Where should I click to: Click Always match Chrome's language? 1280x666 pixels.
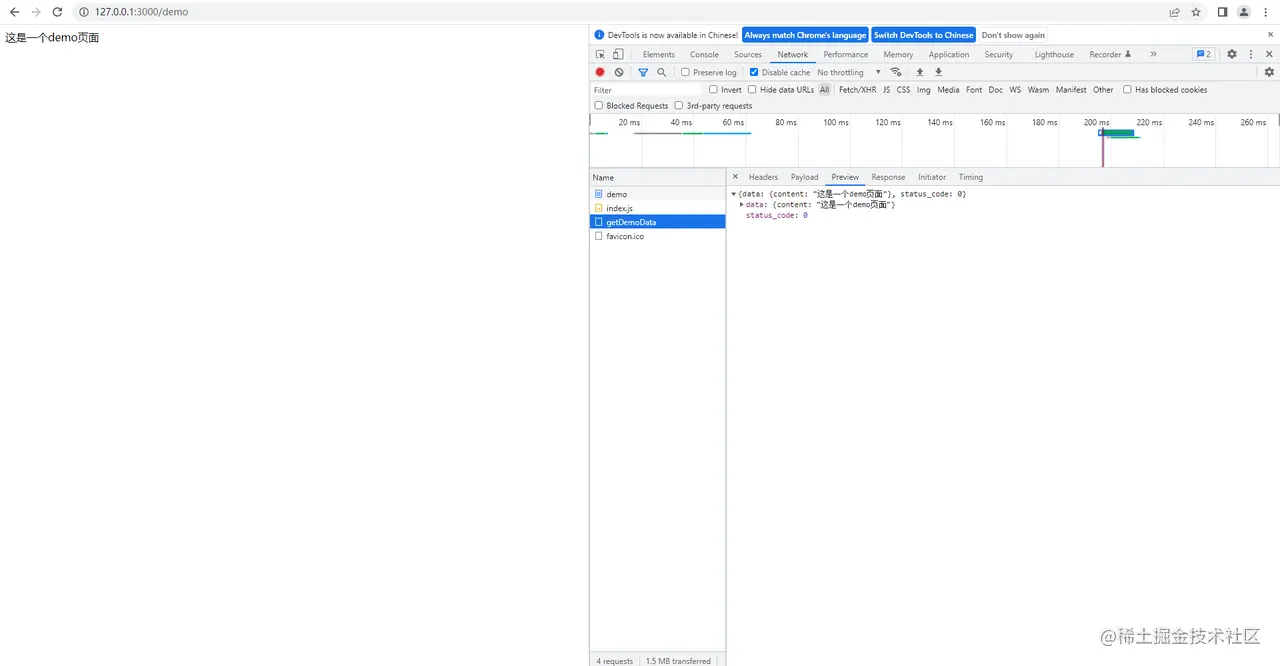[x=805, y=35]
